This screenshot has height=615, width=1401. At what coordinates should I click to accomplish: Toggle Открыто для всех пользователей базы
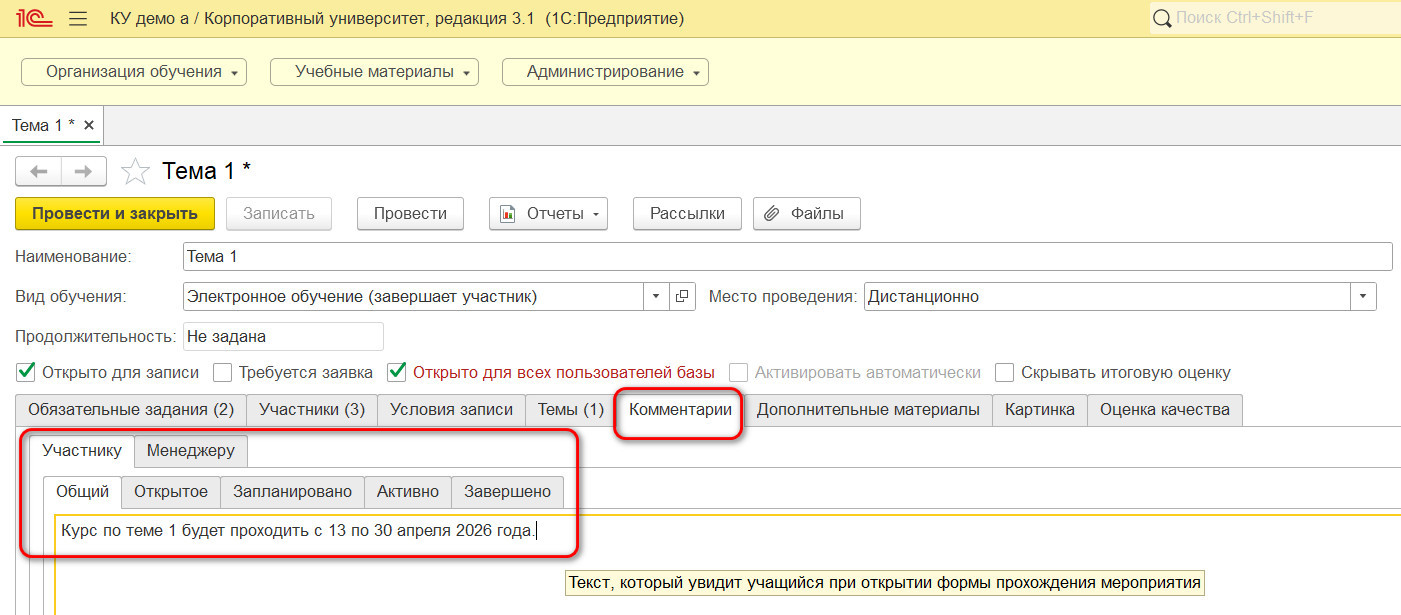[x=397, y=372]
